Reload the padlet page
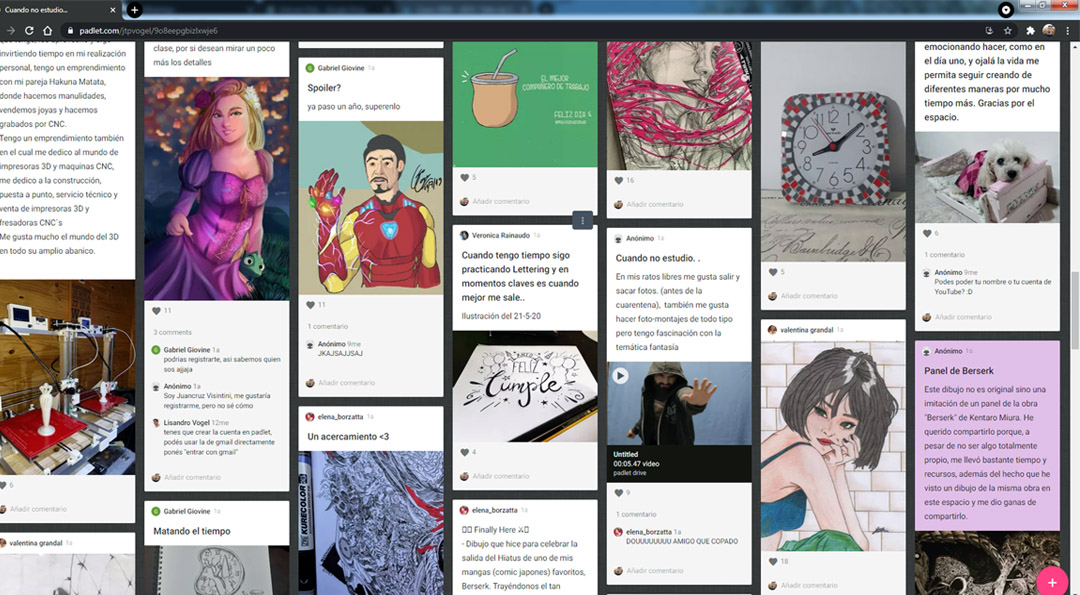 point(29,30)
